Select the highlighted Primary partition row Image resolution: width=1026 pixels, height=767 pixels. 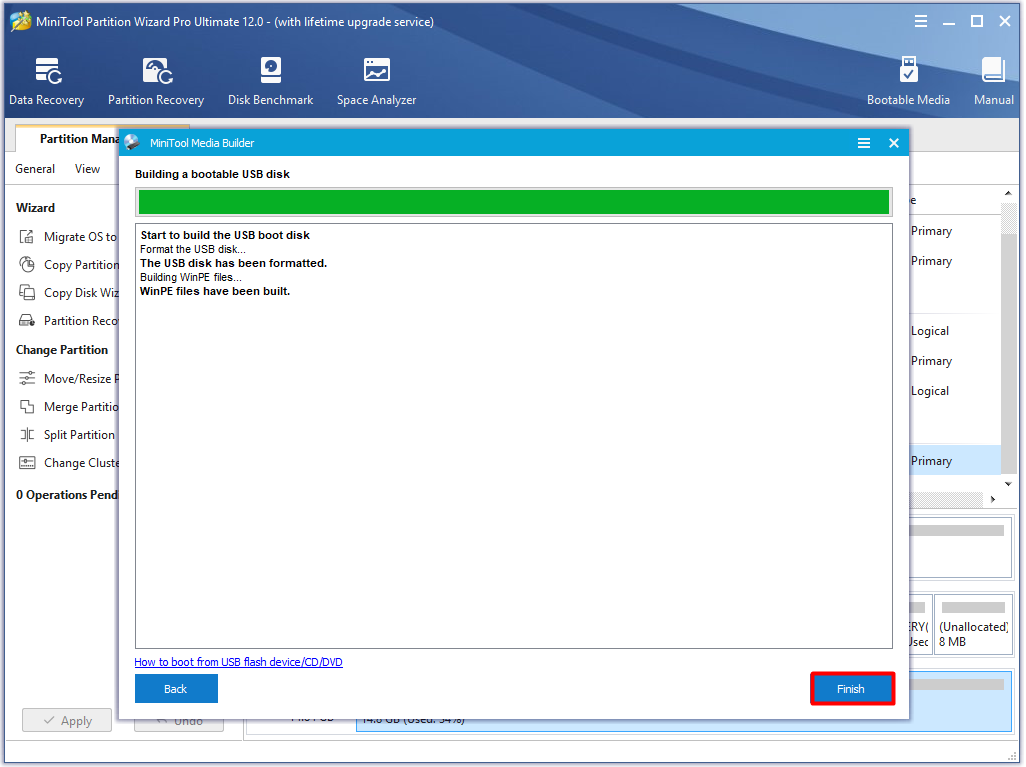coord(955,461)
